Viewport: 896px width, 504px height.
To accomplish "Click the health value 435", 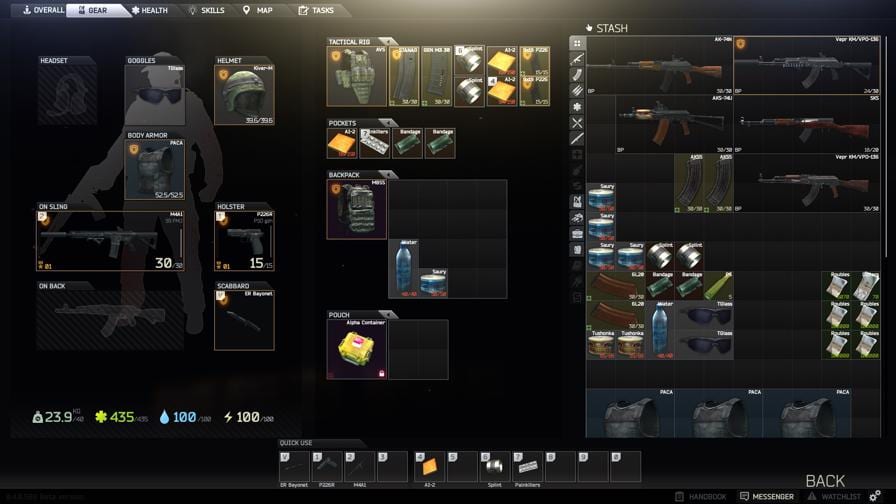I will (122, 417).
